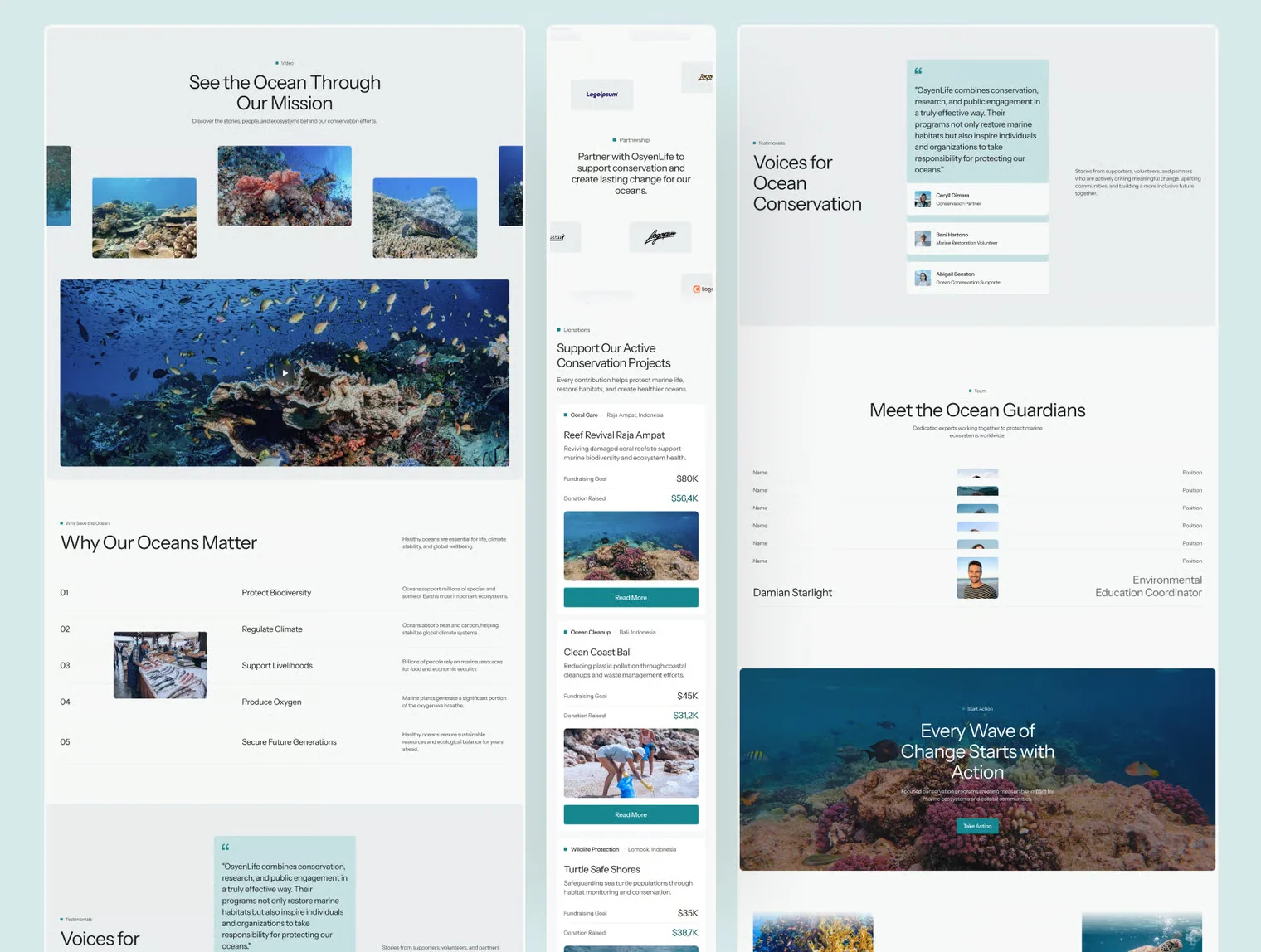The image size is (1261, 952).
Task: Click the Reef Revival coral reef image
Action: point(630,546)
